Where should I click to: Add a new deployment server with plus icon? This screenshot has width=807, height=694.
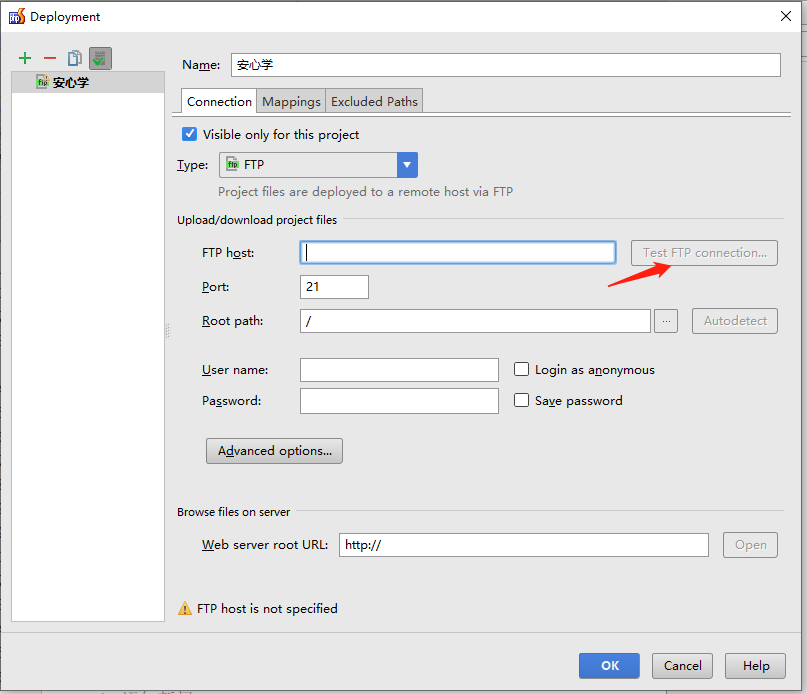click(x=25, y=58)
